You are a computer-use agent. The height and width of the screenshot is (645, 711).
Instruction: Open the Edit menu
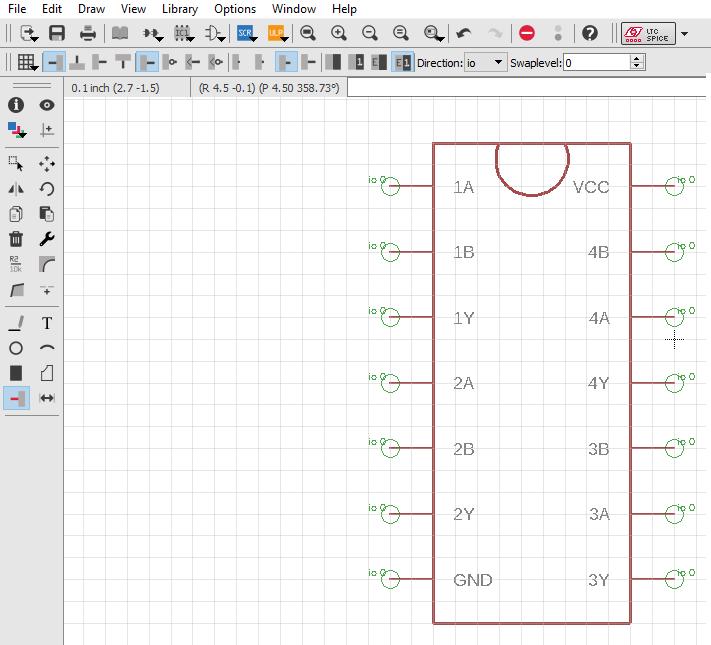(52, 9)
